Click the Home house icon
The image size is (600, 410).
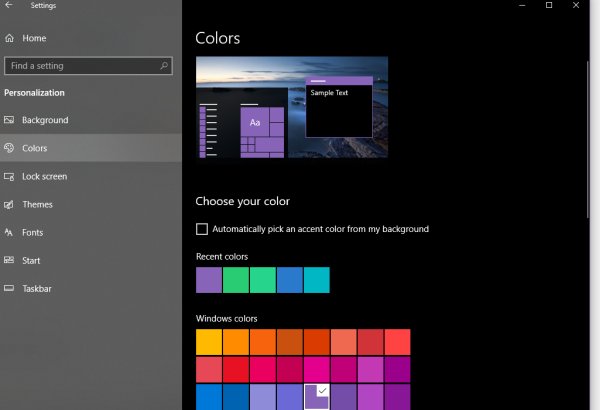pos(9,38)
